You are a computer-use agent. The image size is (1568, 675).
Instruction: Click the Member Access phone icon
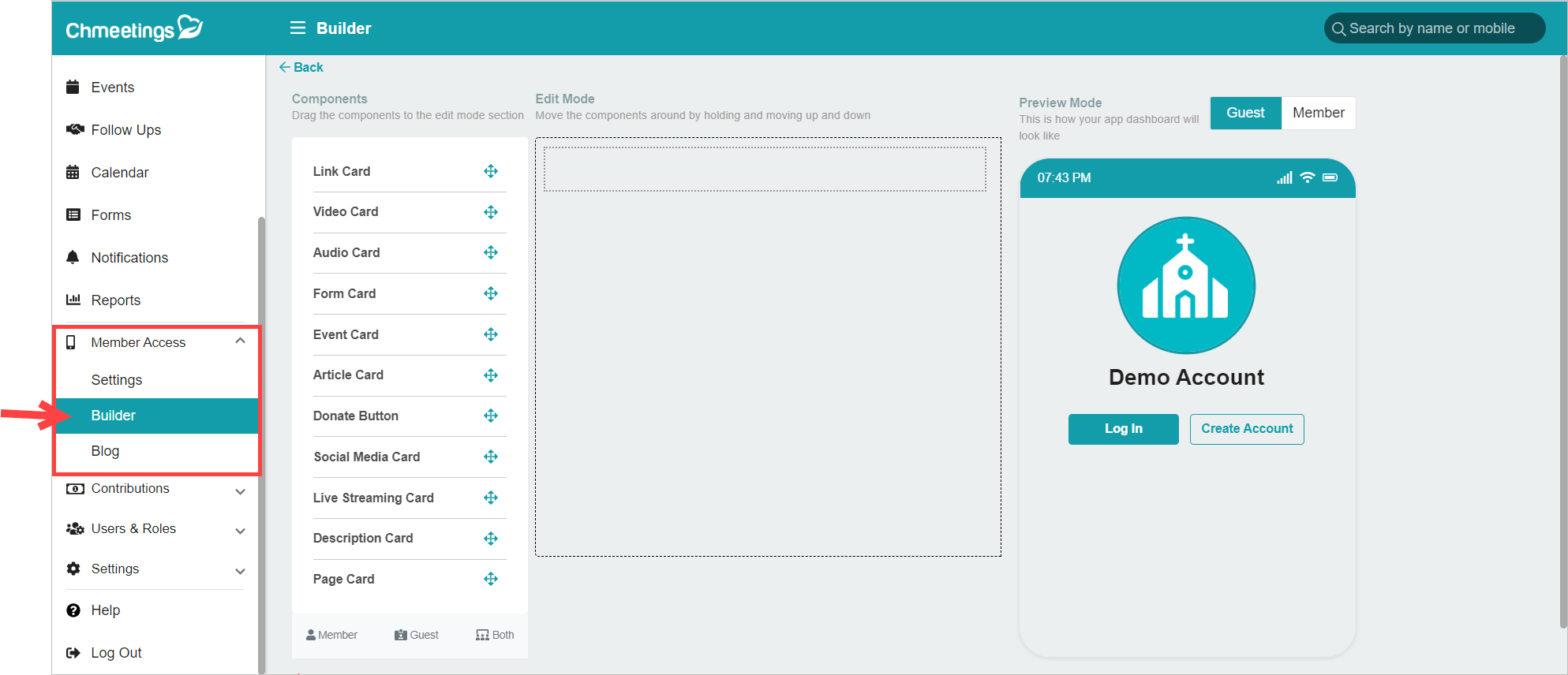pos(71,342)
